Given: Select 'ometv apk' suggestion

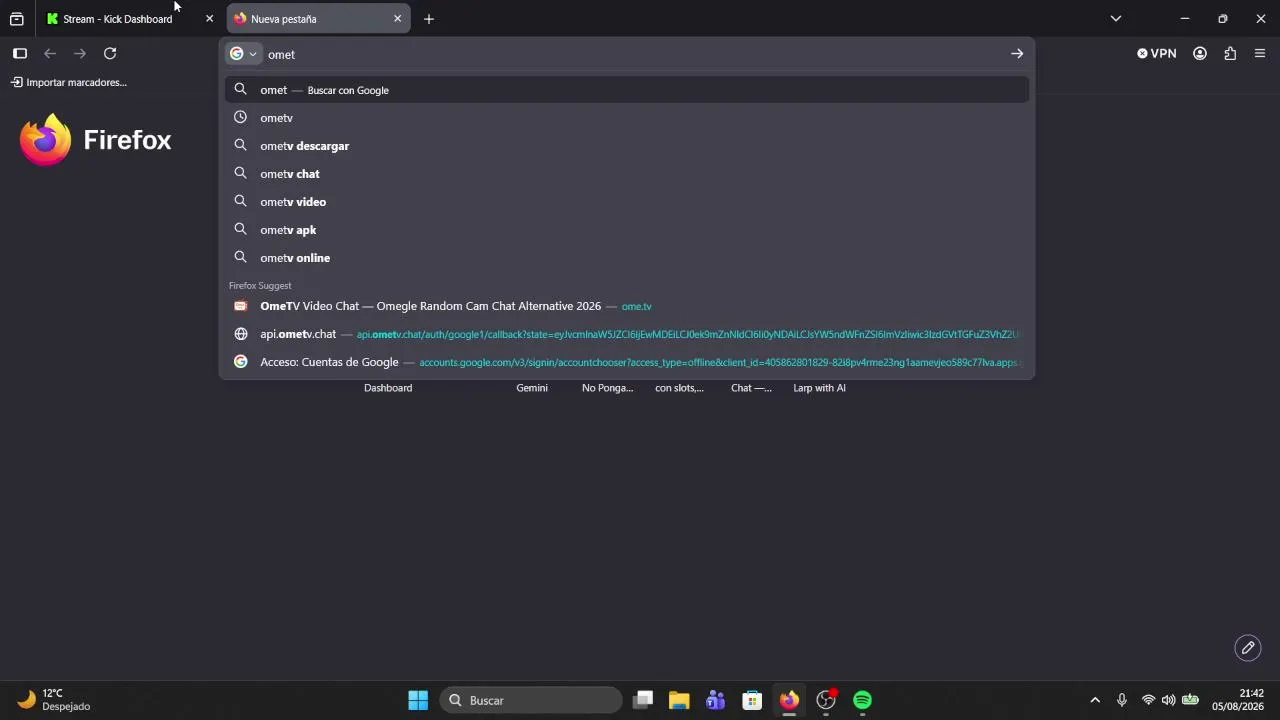Looking at the screenshot, I should point(627,230).
